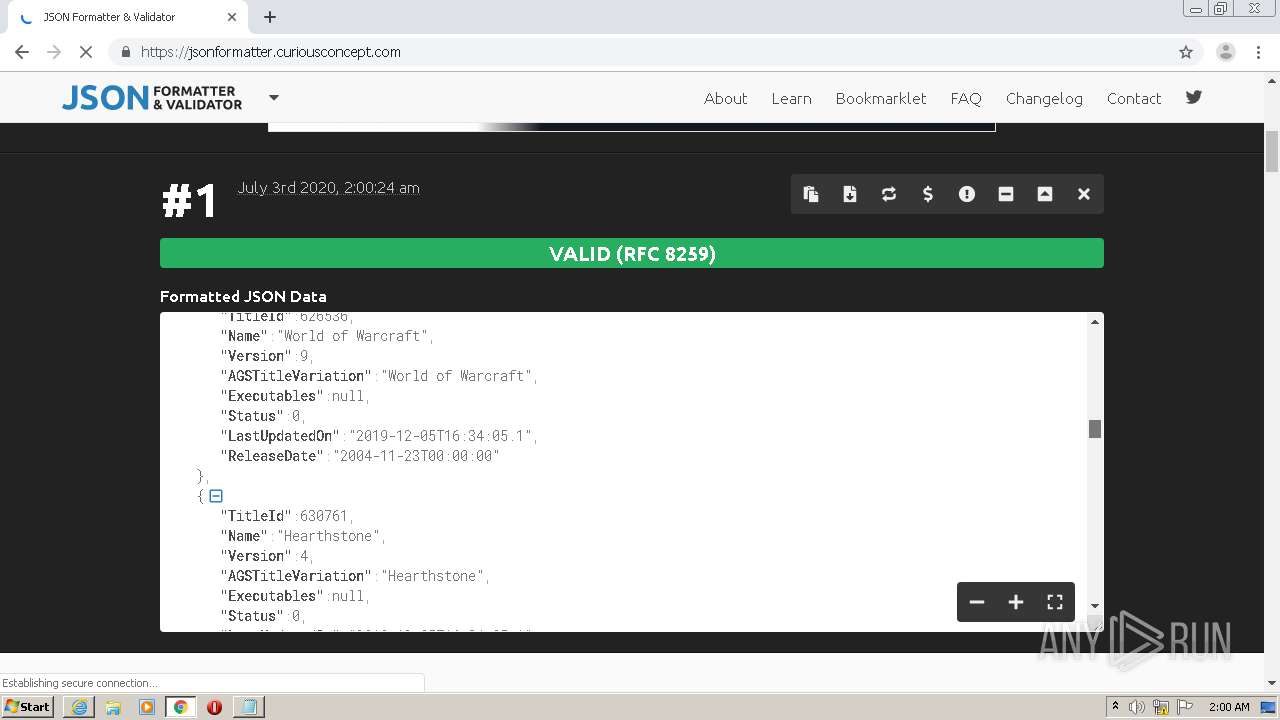Click the JSON Formatter & Validator logo
Image resolution: width=1280 pixels, height=720 pixels.
click(x=152, y=97)
